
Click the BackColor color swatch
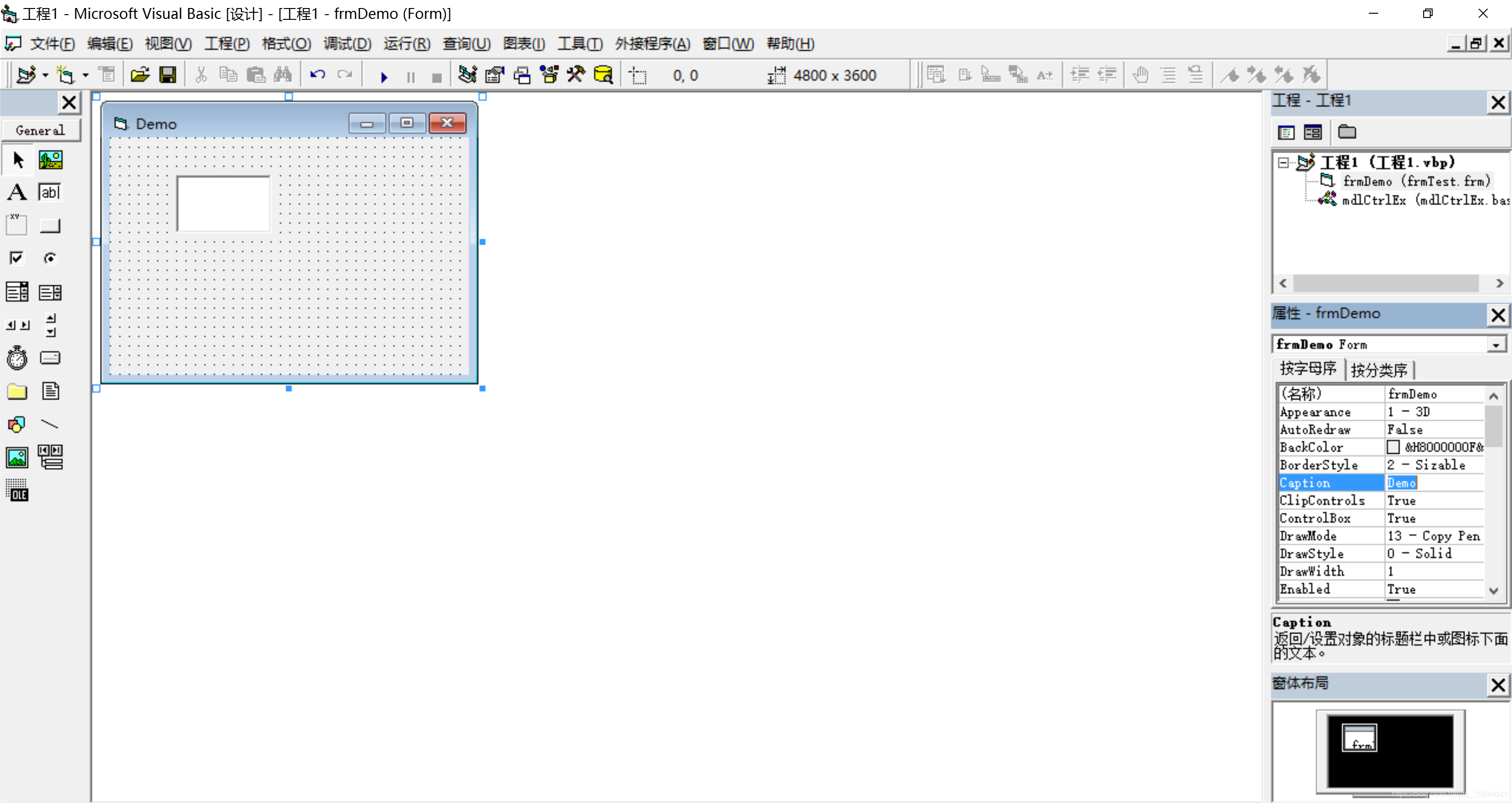point(1393,447)
